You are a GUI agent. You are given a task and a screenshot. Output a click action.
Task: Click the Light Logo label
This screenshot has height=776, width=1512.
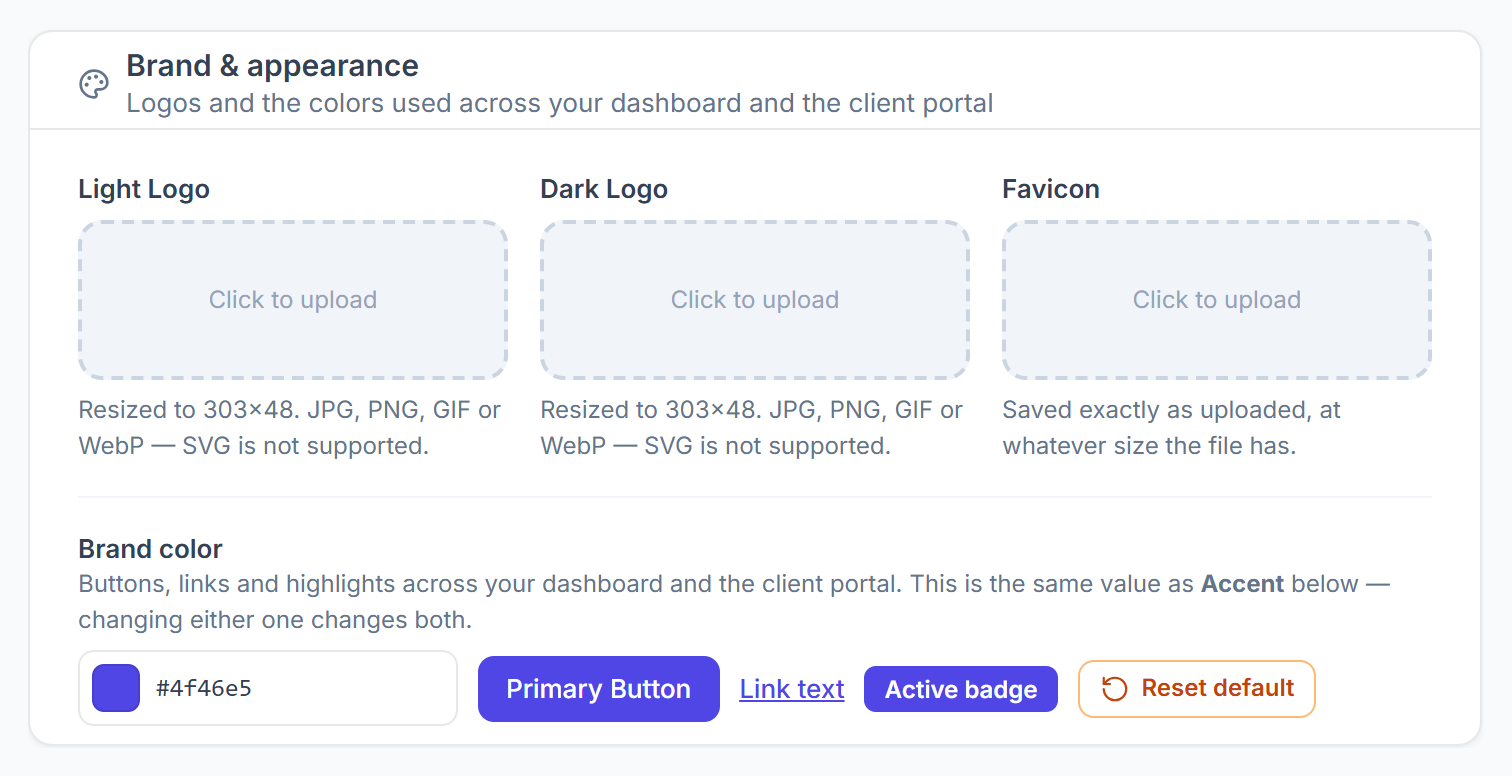[x=144, y=189]
